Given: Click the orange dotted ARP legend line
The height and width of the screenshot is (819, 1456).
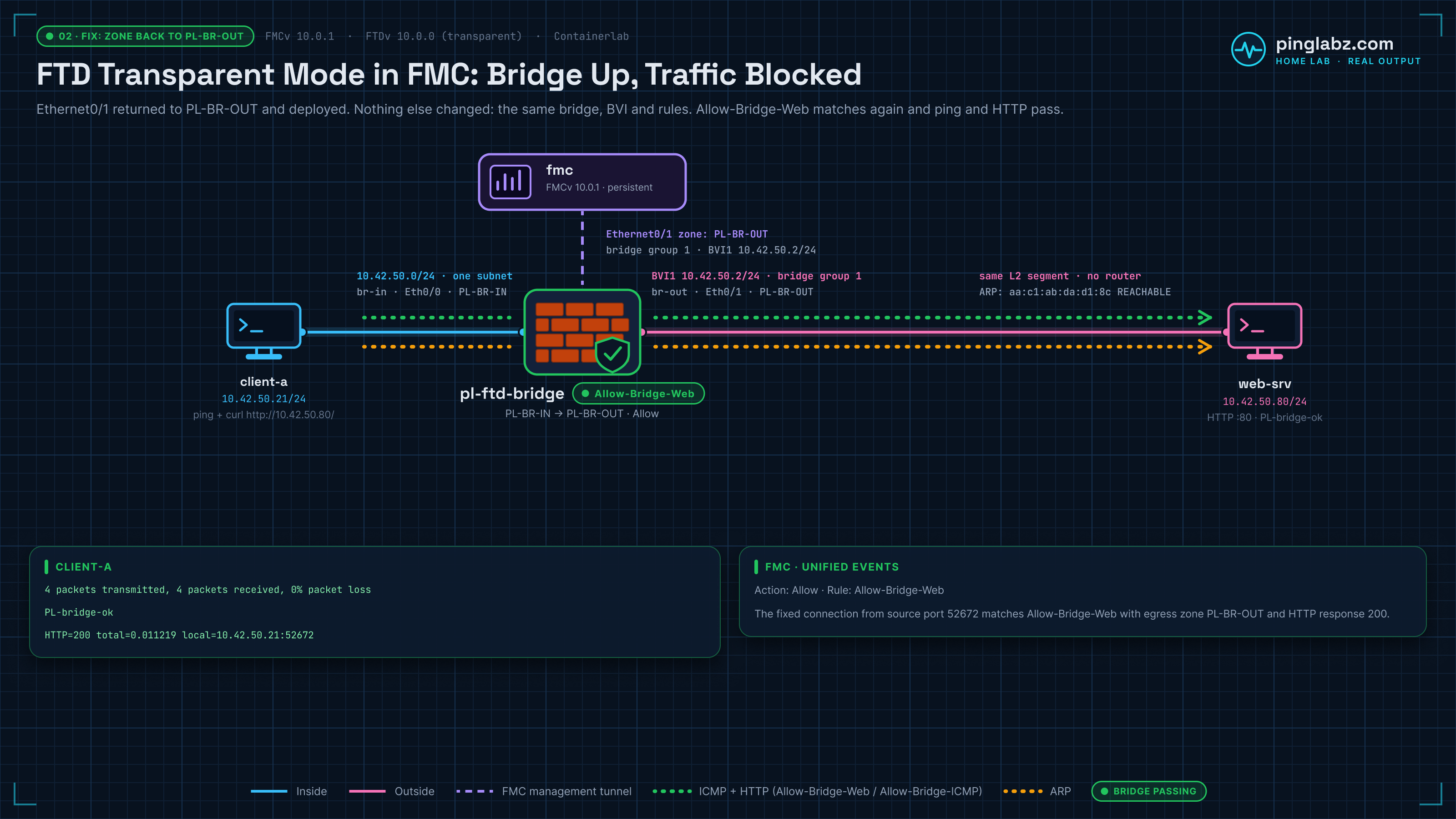Looking at the screenshot, I should click(1023, 791).
